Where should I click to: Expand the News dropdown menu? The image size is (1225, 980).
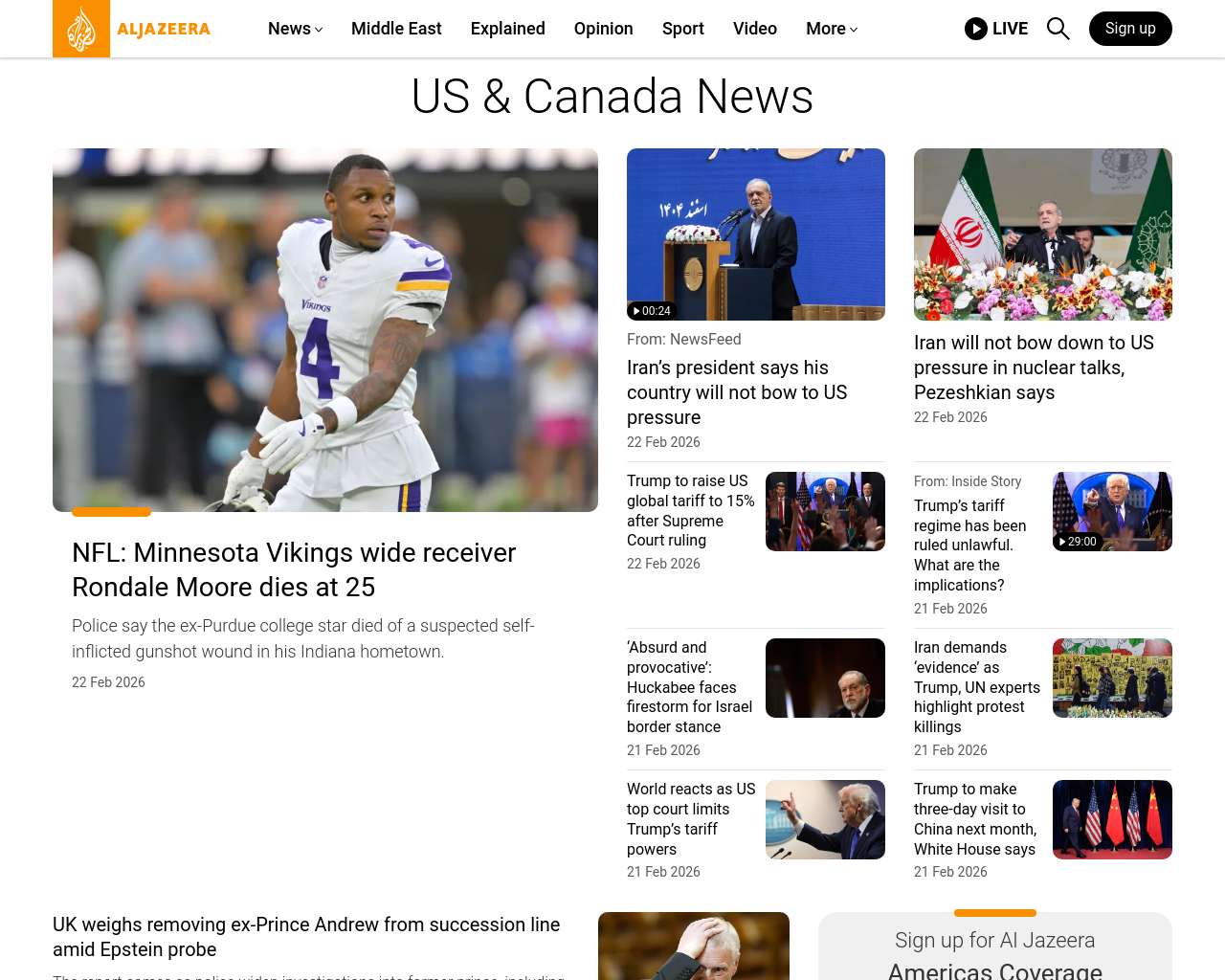click(x=295, y=29)
